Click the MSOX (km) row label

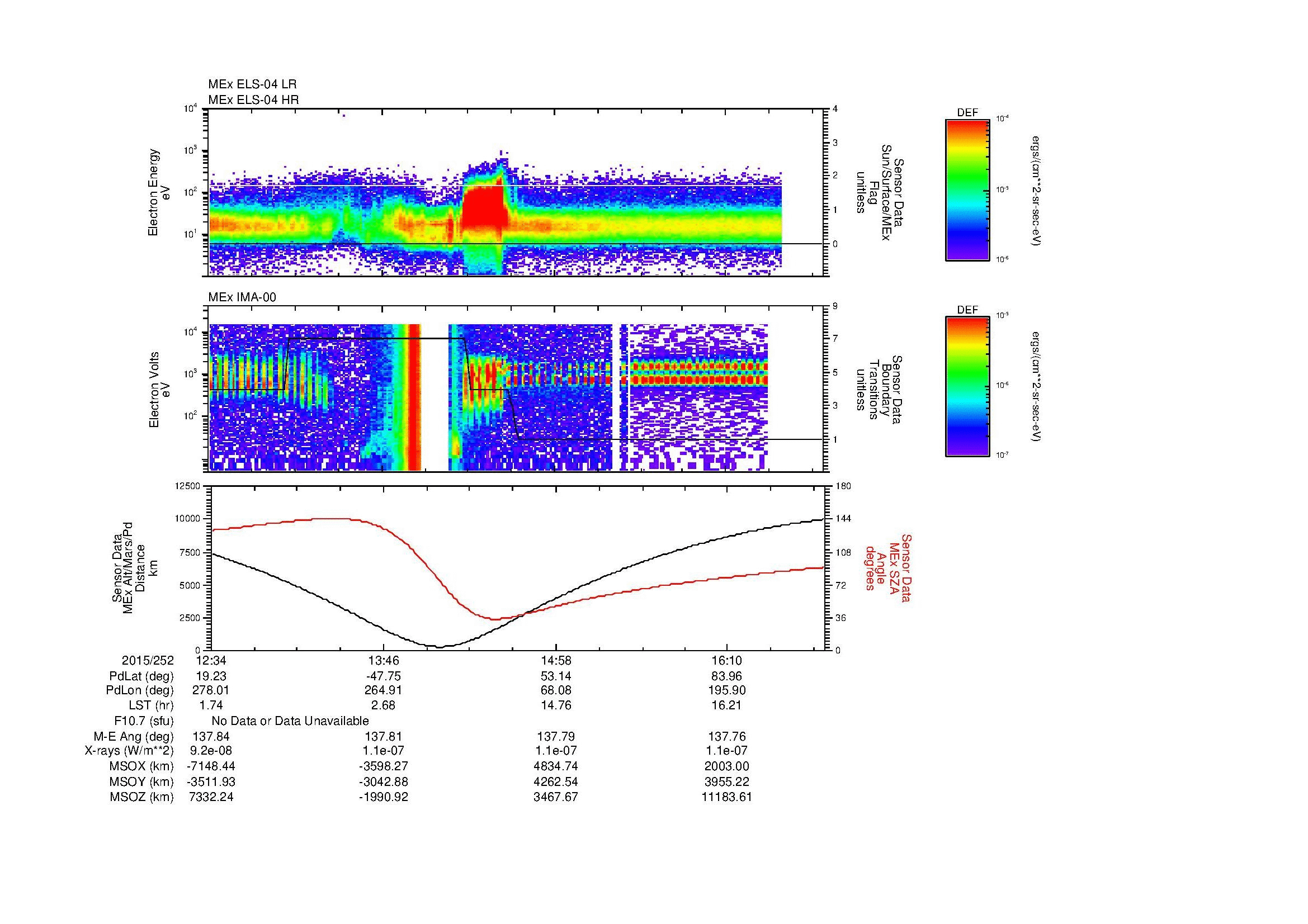141,766
